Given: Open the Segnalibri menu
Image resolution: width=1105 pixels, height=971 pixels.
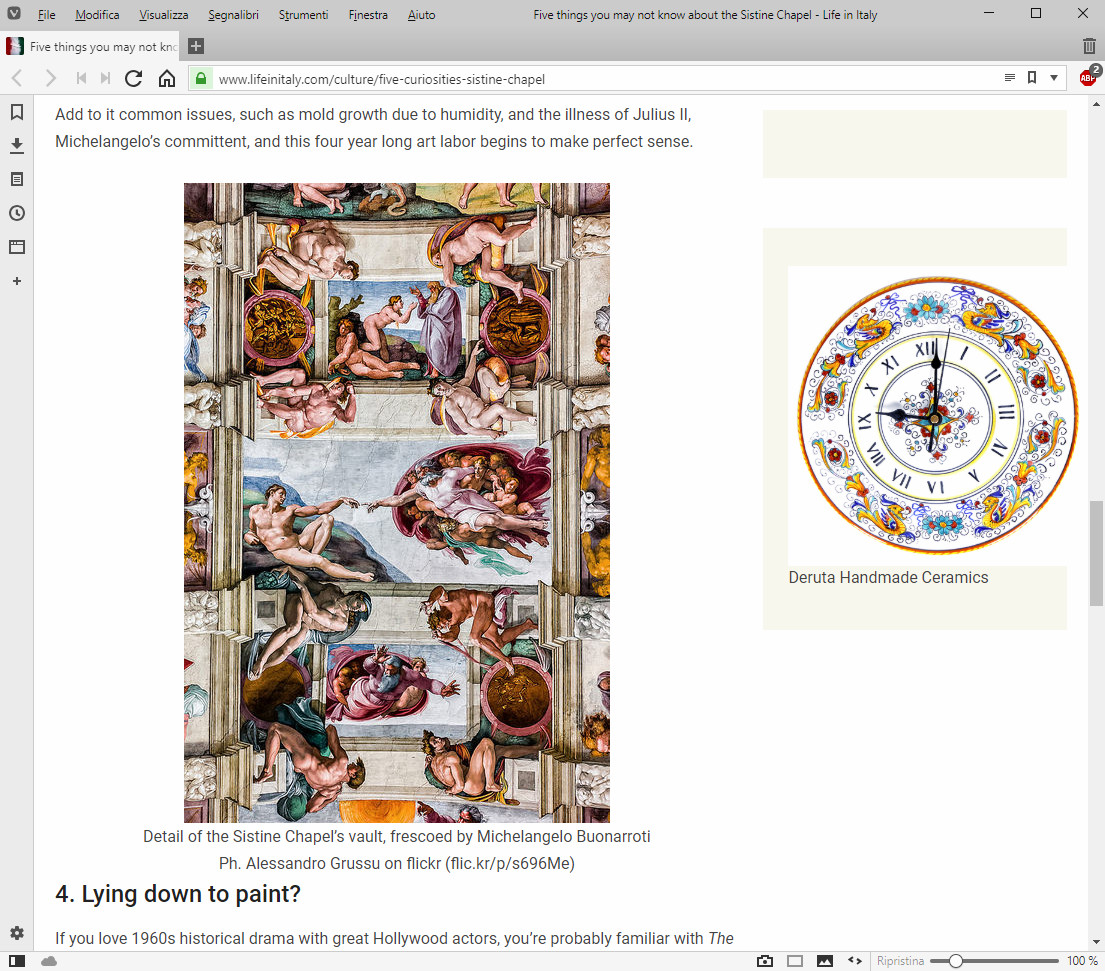Looking at the screenshot, I should pos(233,15).
